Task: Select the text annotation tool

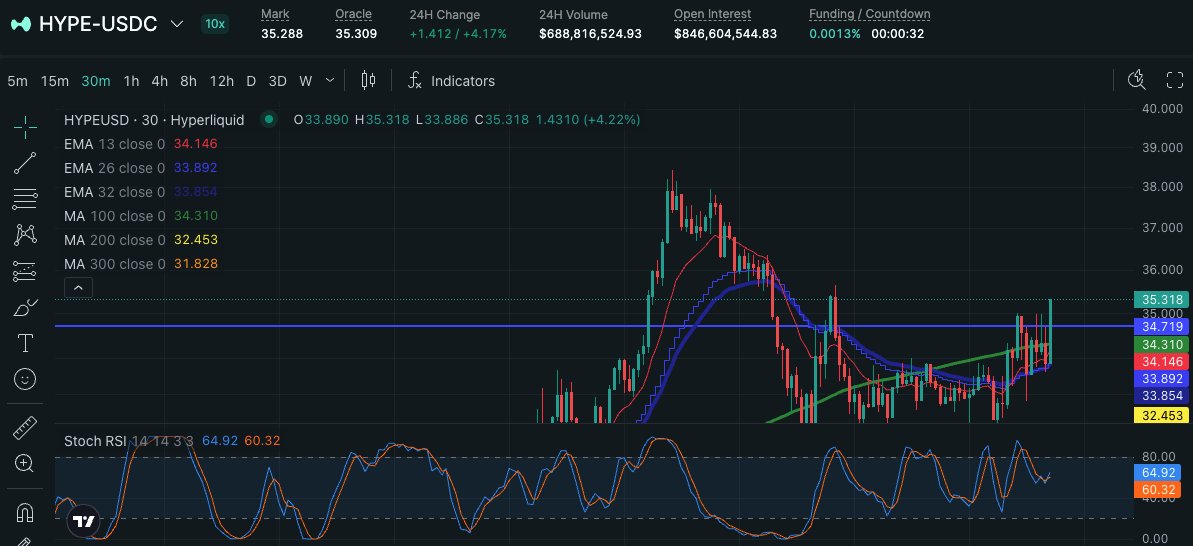Action: point(25,343)
